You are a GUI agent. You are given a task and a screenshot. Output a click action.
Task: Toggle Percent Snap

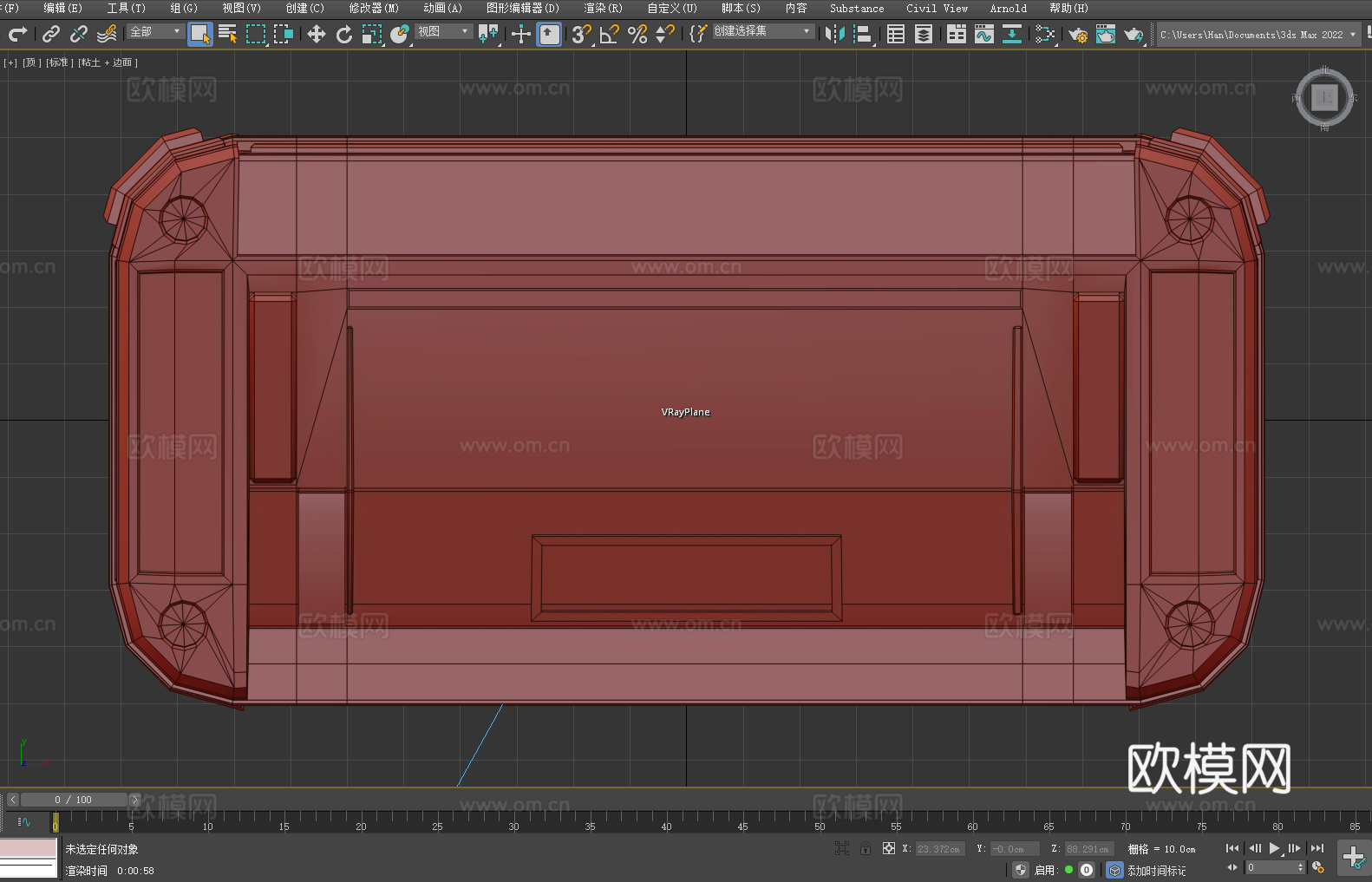click(x=637, y=34)
